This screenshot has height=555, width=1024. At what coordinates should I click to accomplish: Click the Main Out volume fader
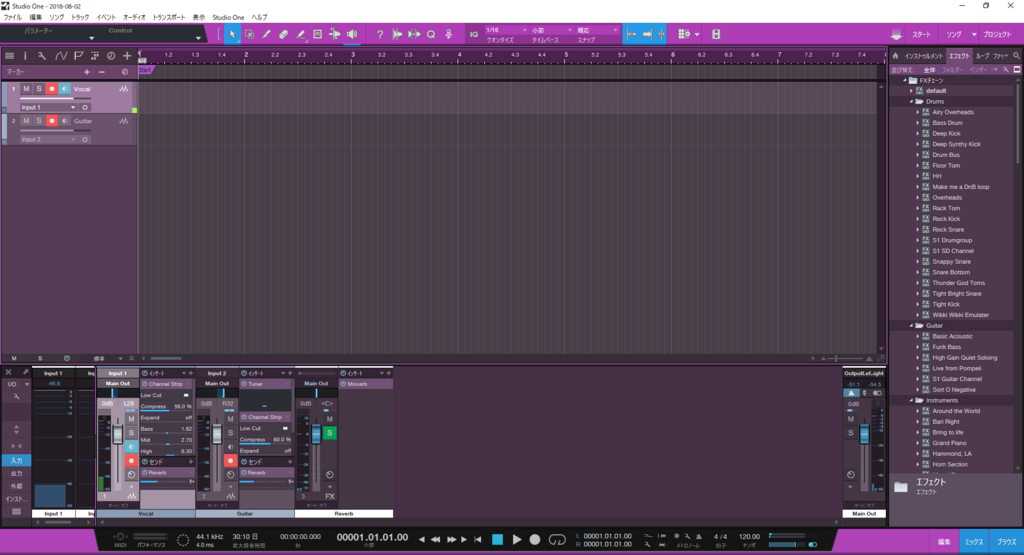tap(864, 434)
